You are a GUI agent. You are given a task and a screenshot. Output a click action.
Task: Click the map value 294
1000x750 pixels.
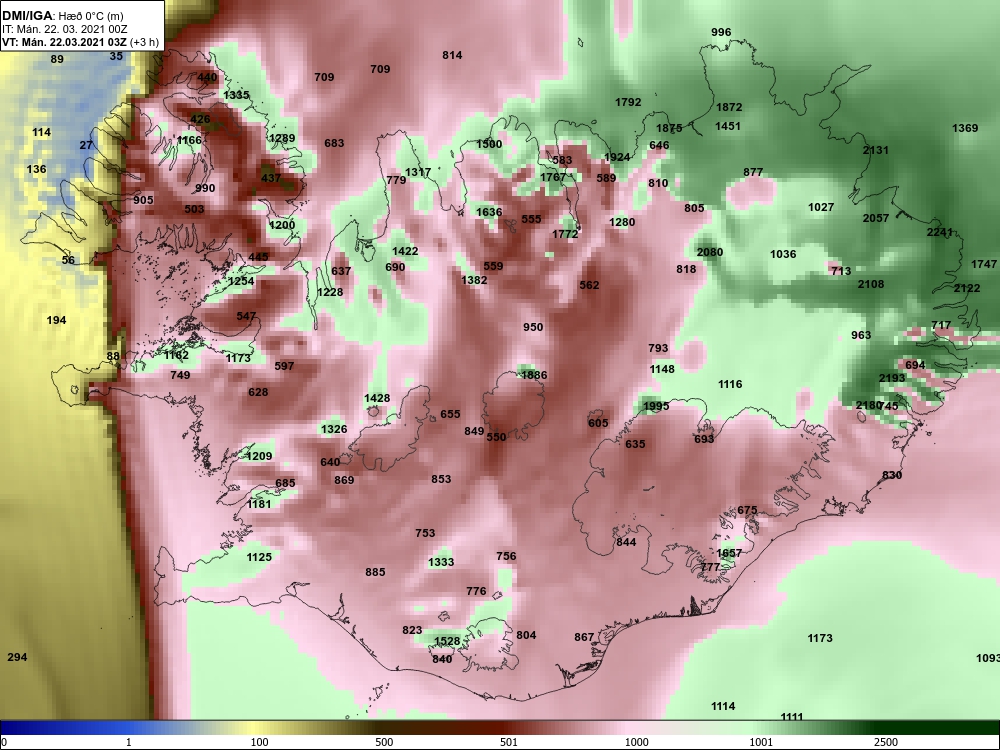pyautogui.click(x=17, y=657)
